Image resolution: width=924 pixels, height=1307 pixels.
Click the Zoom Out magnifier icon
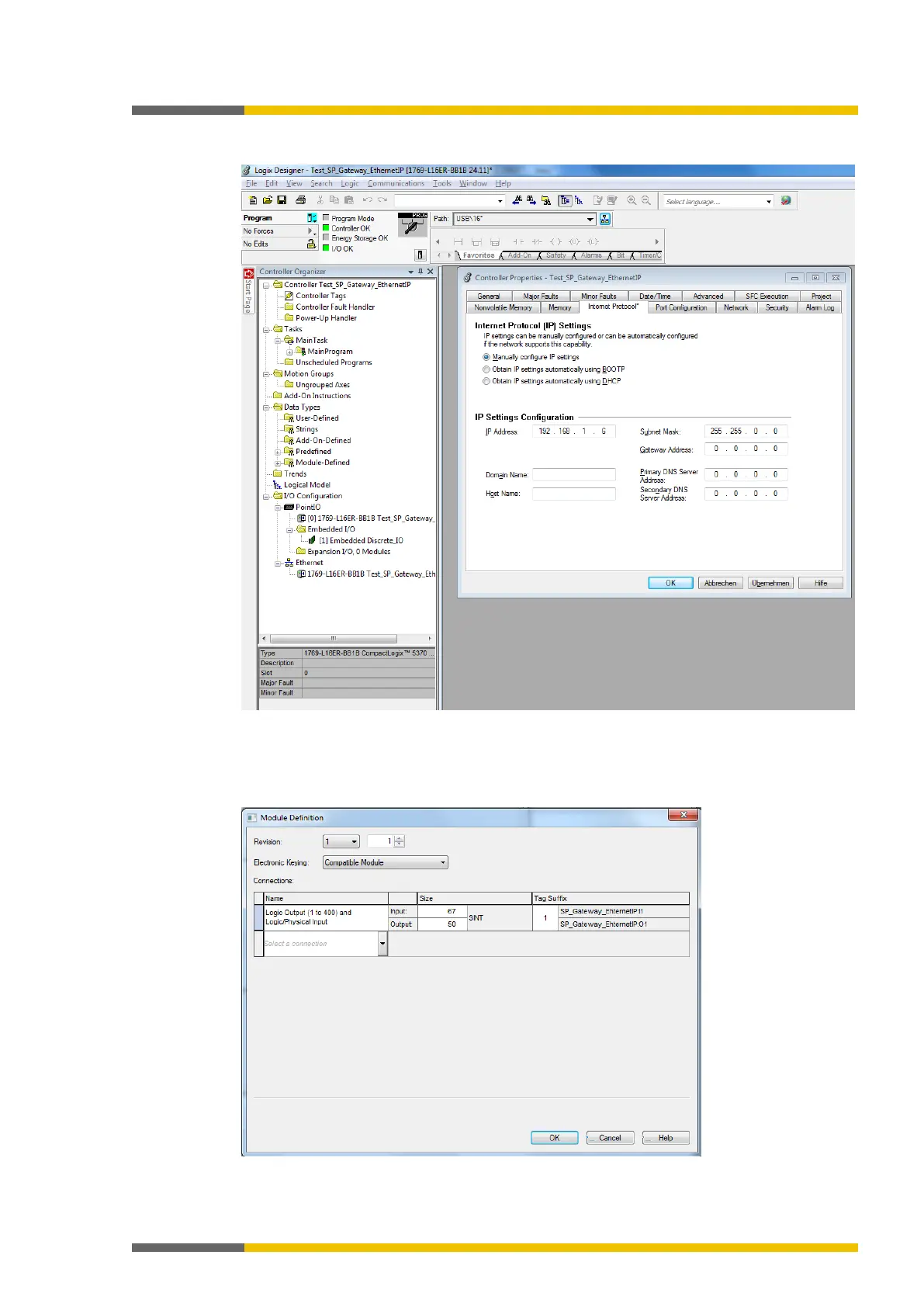(x=645, y=200)
